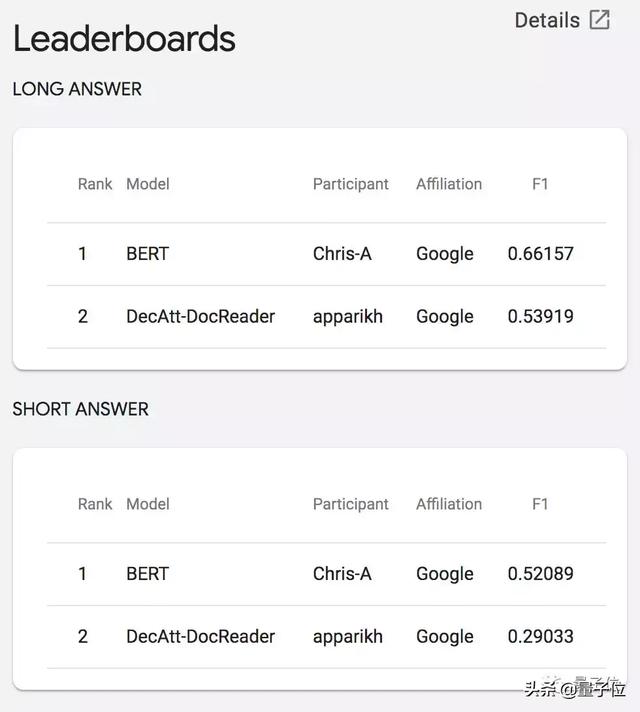Click Chris-A participant in Long Answer table

(342, 253)
